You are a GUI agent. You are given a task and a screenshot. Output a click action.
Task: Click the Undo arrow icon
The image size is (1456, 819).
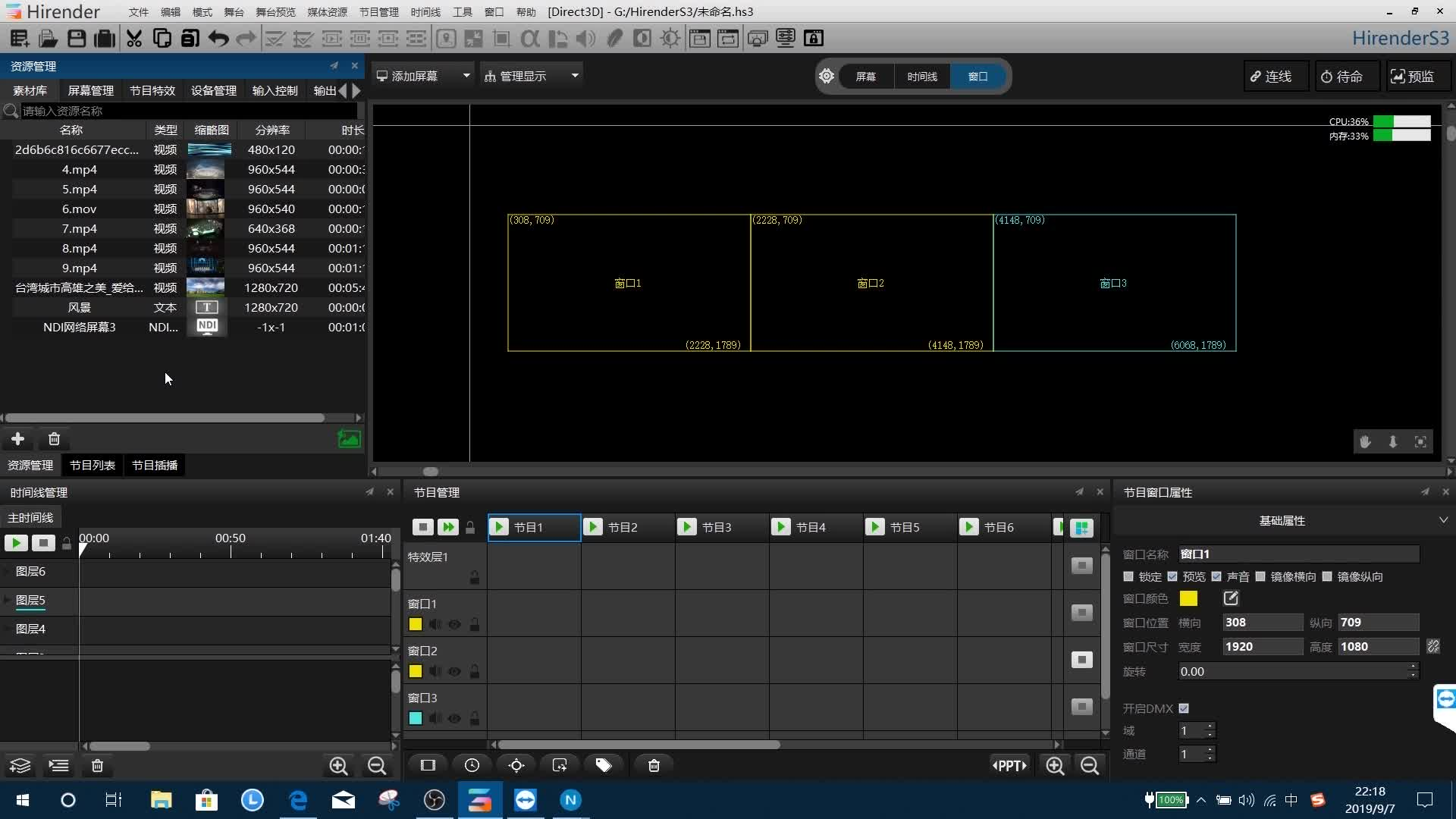[x=218, y=38]
